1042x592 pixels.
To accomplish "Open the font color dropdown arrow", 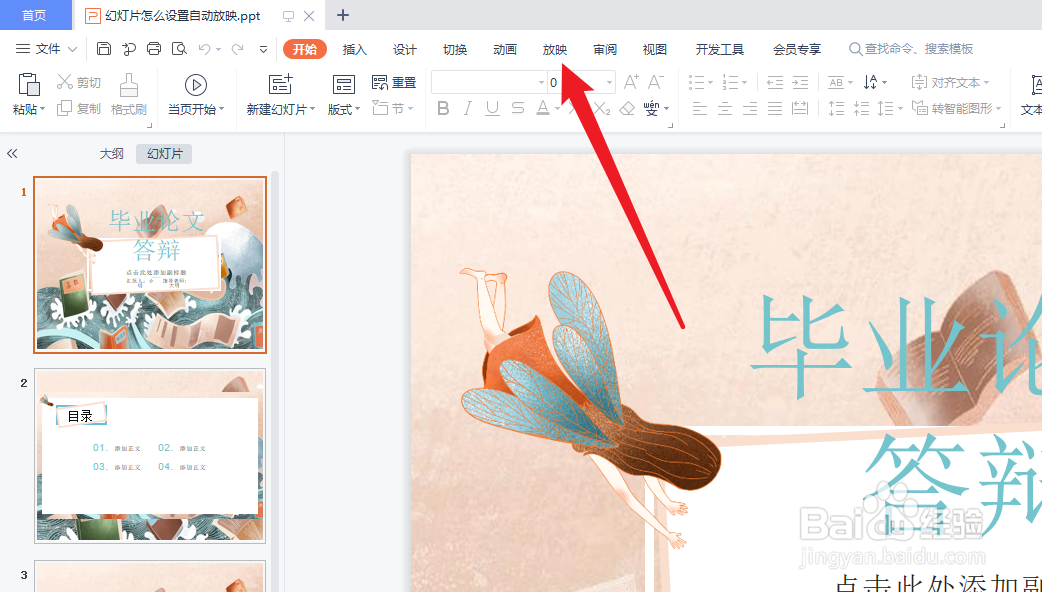I will pos(557,109).
